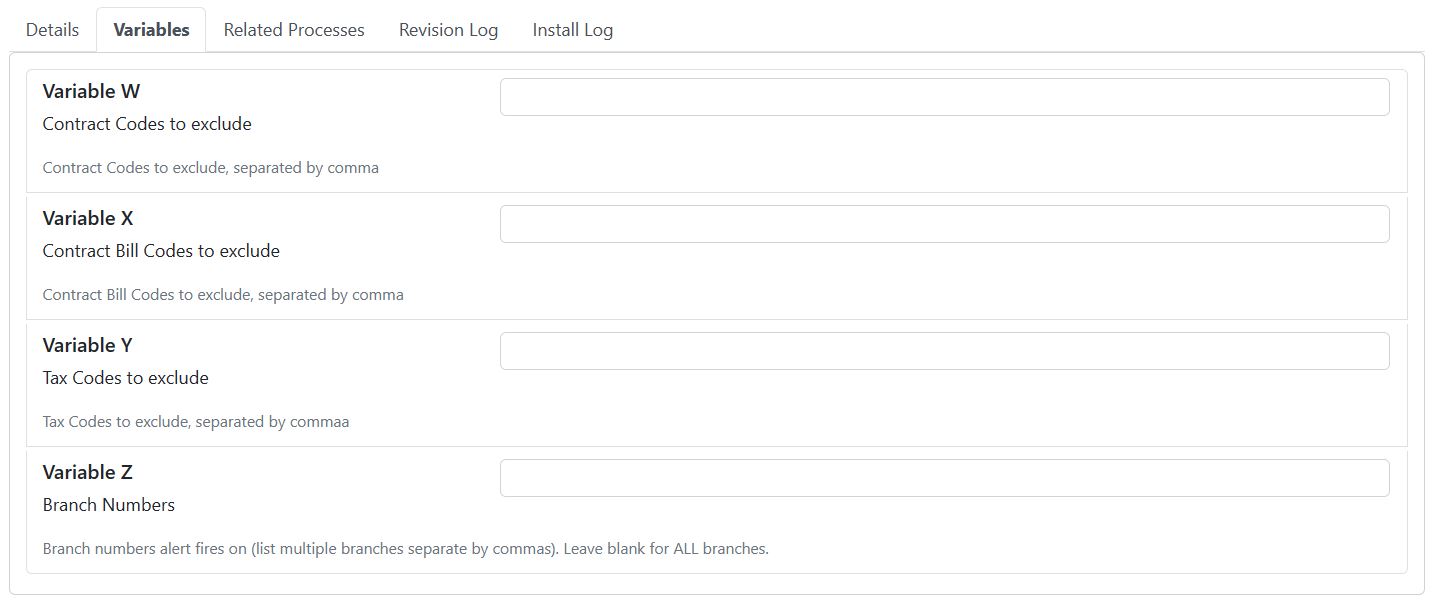This screenshot has height=612, width=1441.
Task: Click the Tax Codes separated by commaa hint
Action: click(196, 422)
